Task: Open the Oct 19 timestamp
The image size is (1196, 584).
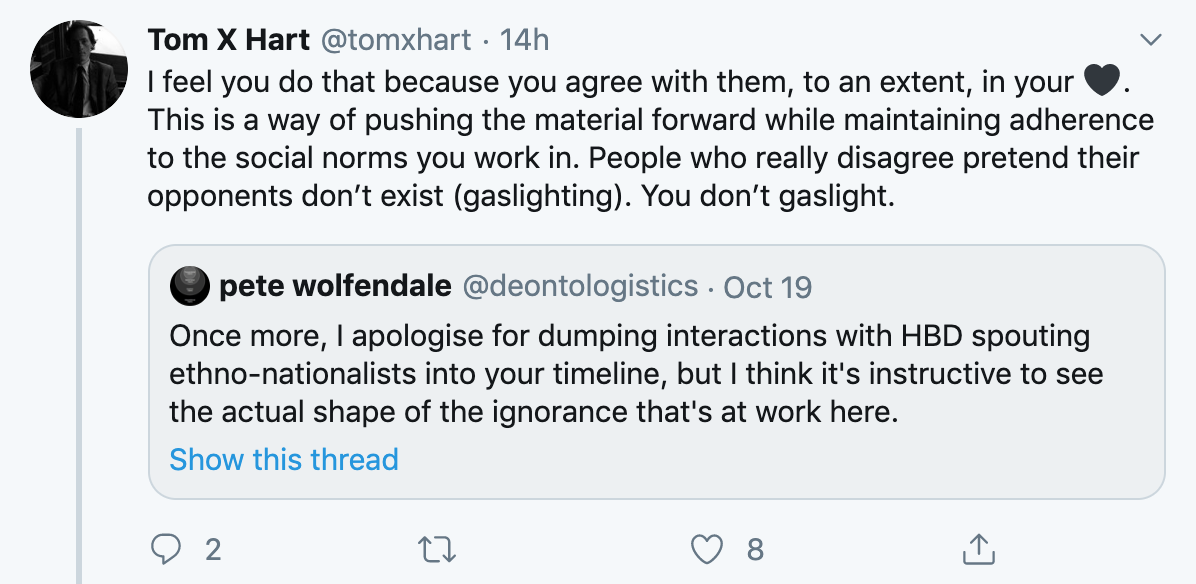Action: click(x=768, y=287)
